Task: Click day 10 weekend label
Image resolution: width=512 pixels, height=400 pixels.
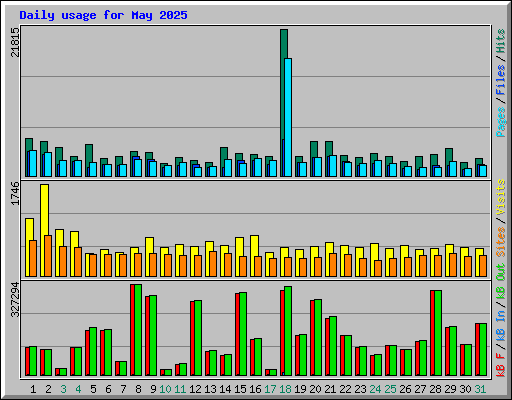Action: point(165,389)
